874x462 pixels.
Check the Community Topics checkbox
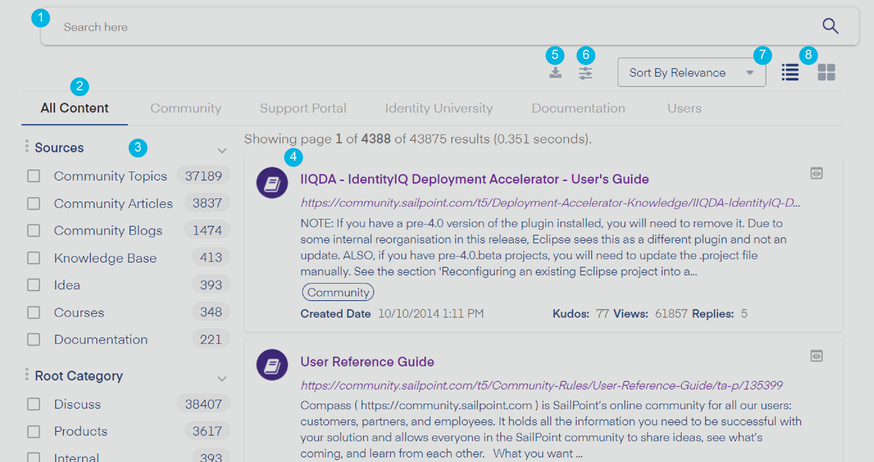[x=34, y=176]
